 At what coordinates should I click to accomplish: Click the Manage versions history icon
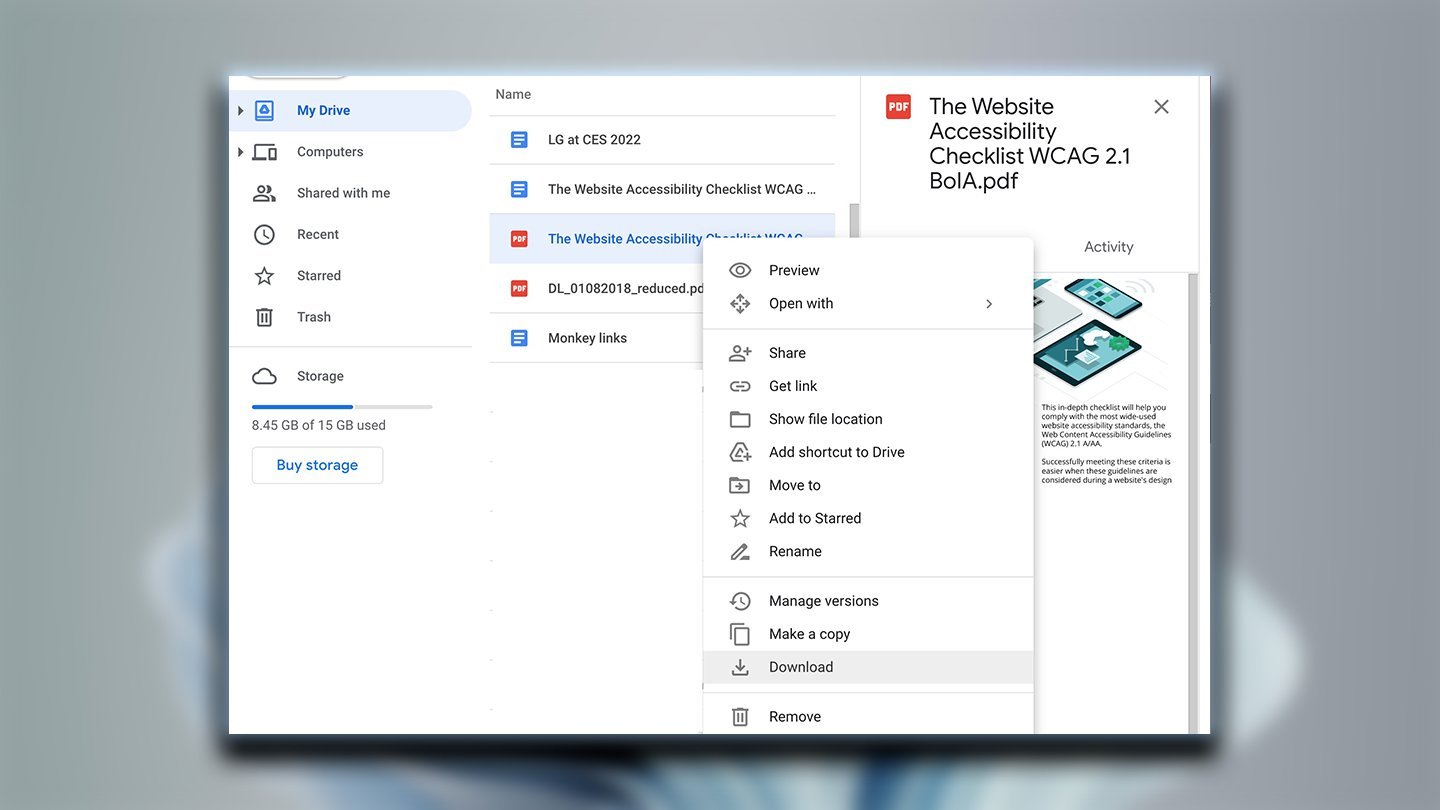click(x=740, y=601)
